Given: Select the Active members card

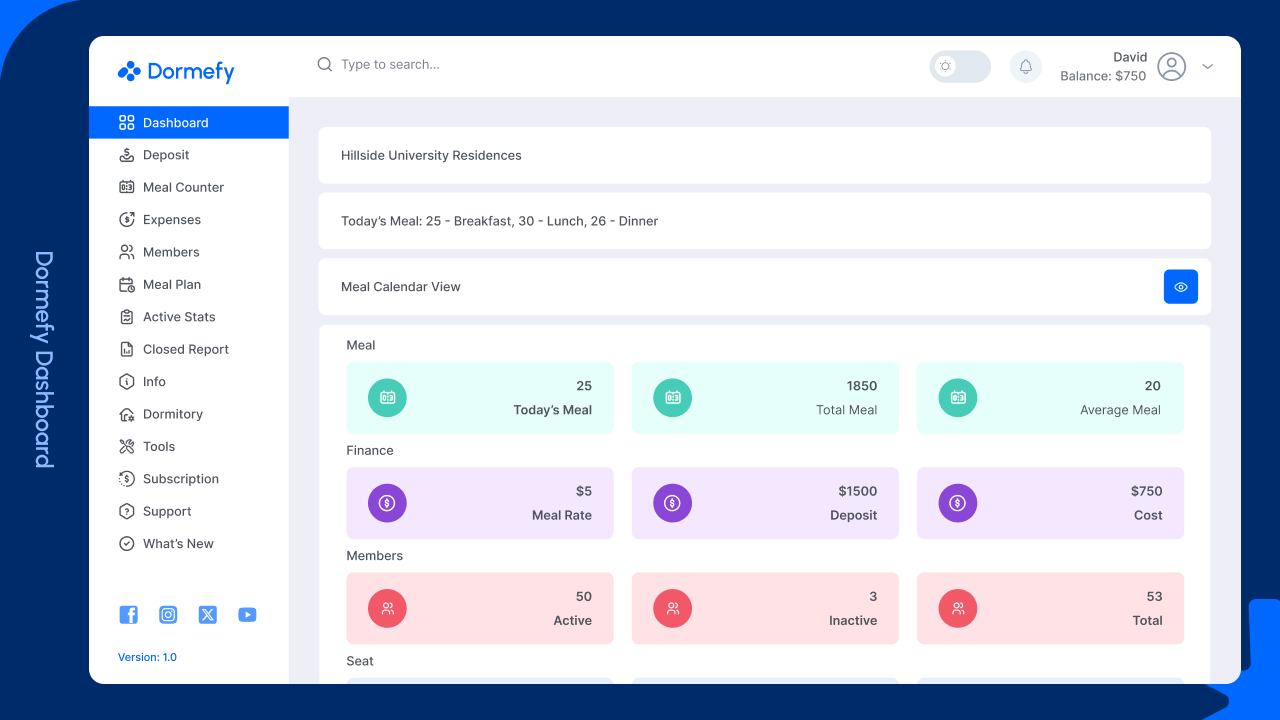Looking at the screenshot, I should 480,608.
